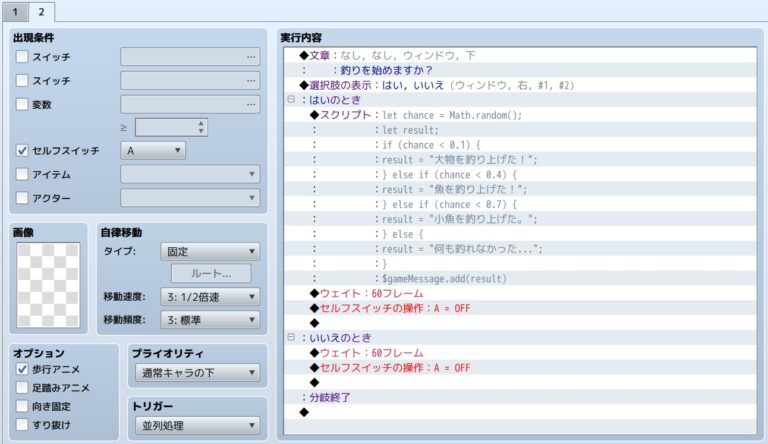Check the アクター condition checkbox
This screenshot has width=768, height=444.
tap(23, 198)
